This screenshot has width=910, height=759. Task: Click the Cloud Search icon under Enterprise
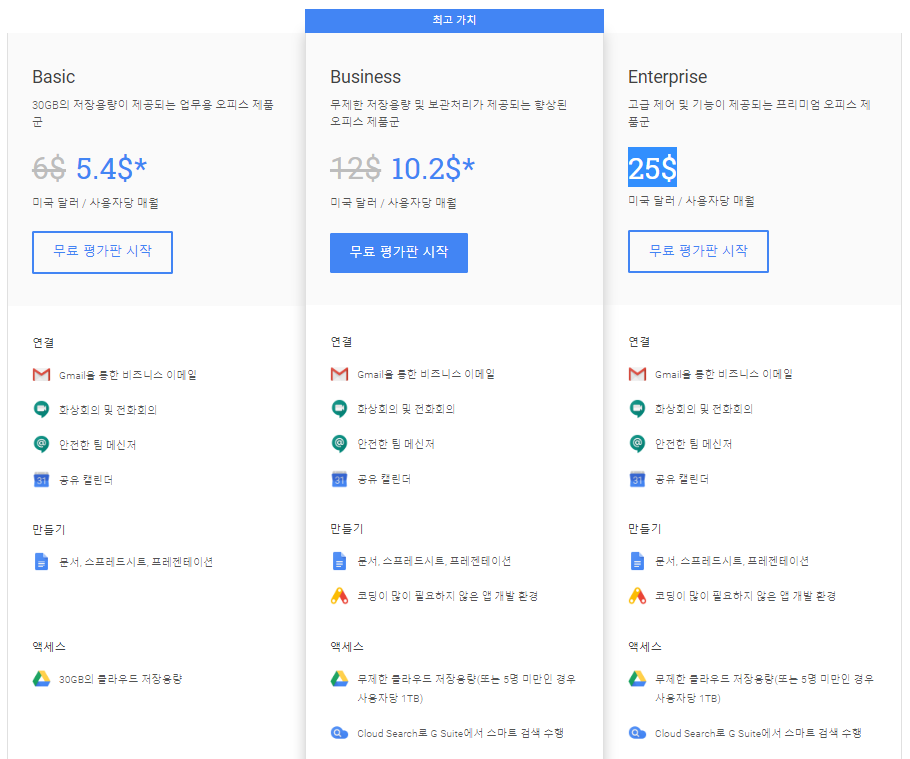tap(637, 733)
